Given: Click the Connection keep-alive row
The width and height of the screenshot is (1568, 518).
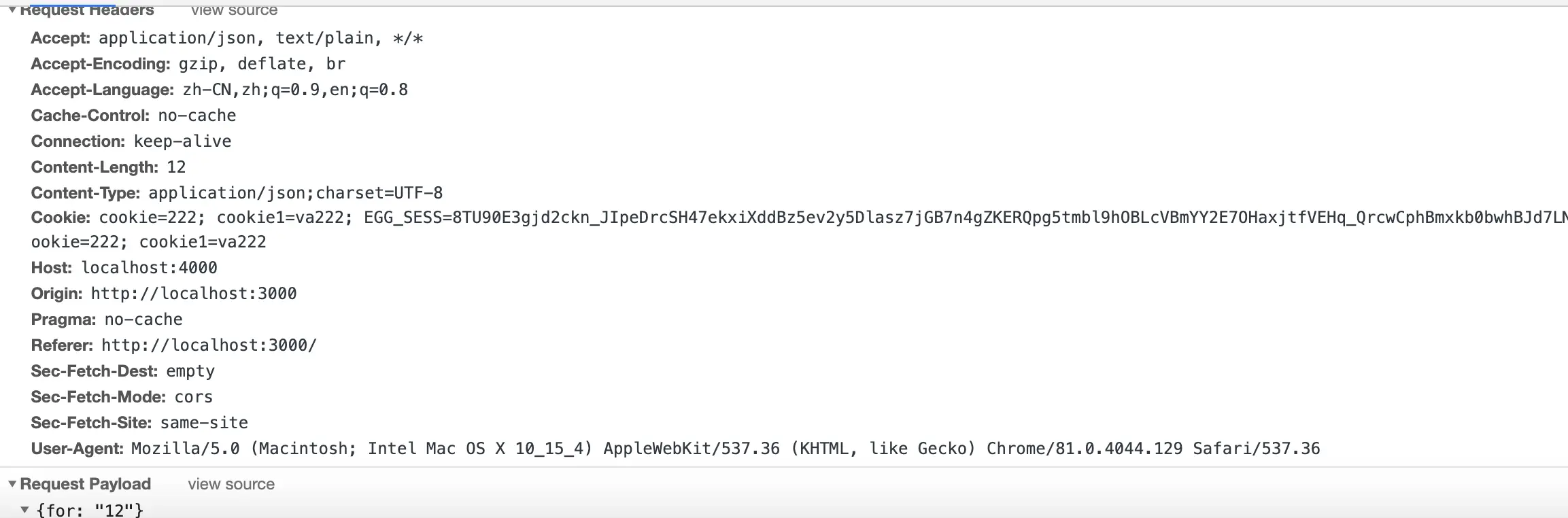Looking at the screenshot, I should click(131, 141).
